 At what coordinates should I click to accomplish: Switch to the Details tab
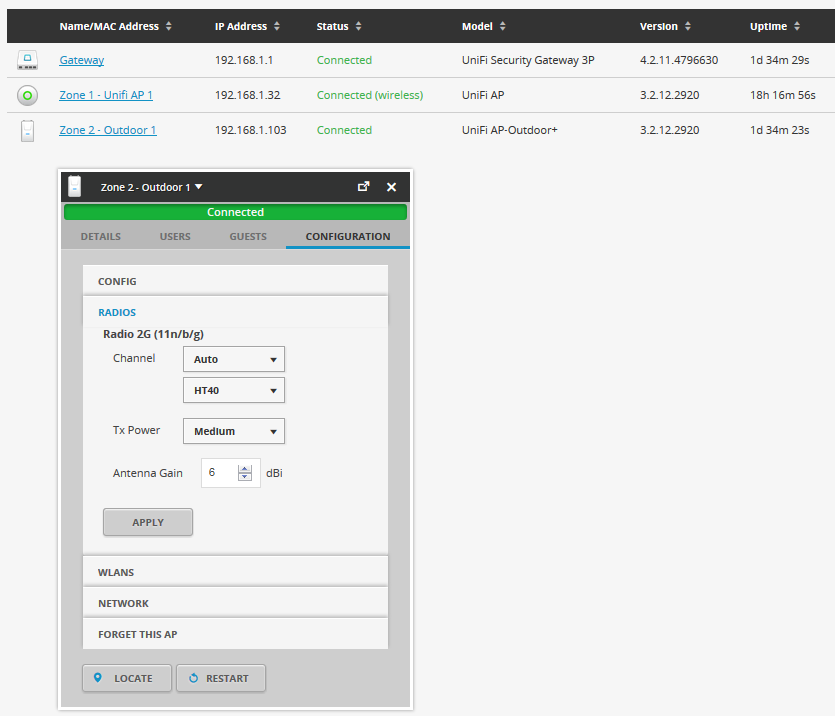[100, 237]
